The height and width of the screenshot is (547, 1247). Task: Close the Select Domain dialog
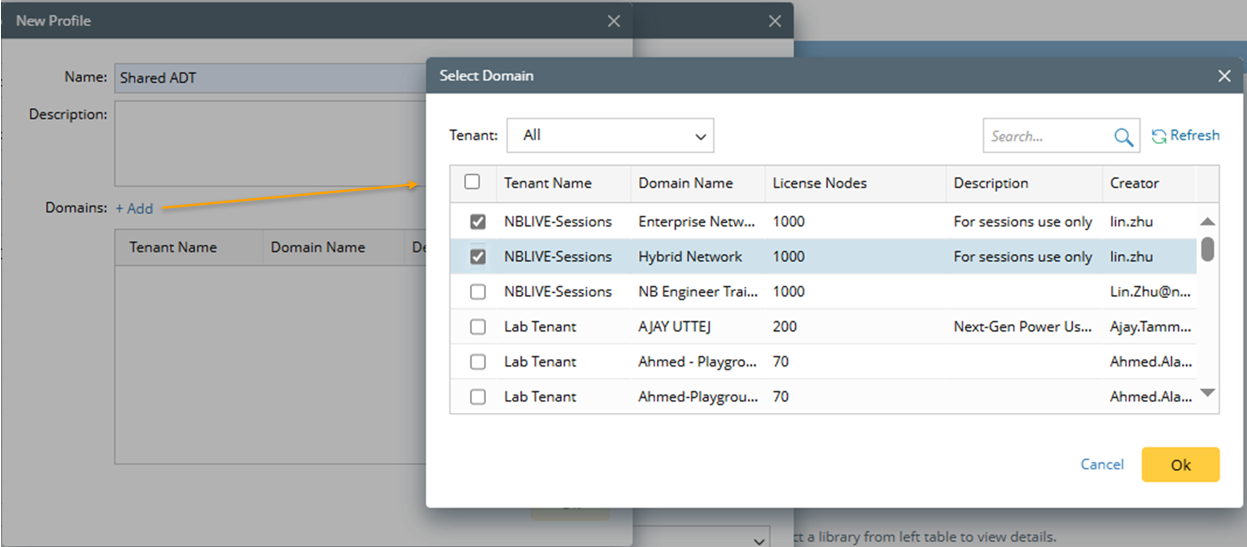[x=1223, y=76]
